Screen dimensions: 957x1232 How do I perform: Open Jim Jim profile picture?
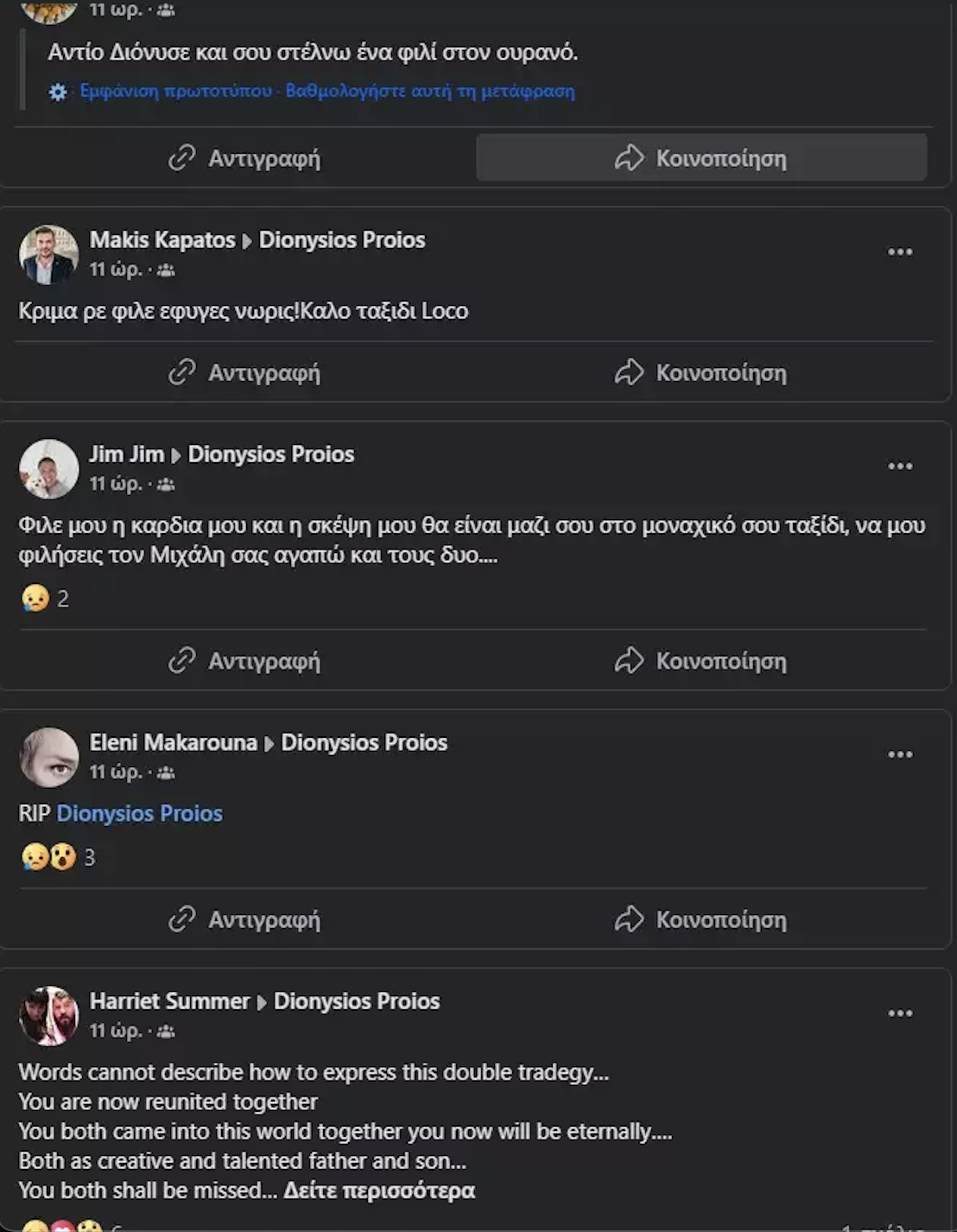[x=49, y=469]
